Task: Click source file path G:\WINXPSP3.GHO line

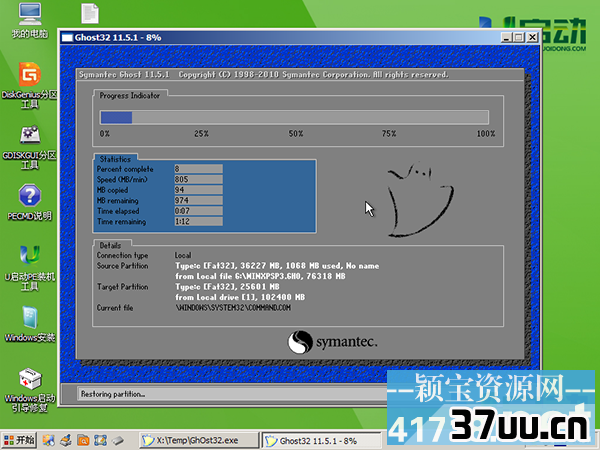Action: tap(260, 276)
